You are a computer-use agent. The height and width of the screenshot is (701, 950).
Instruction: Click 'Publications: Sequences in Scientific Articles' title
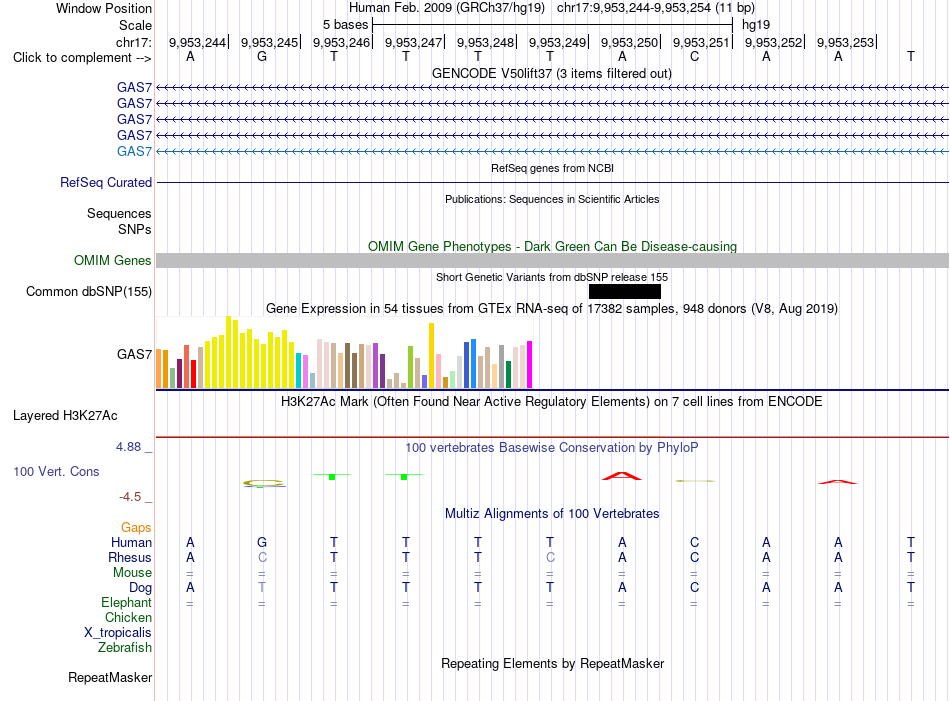[552, 199]
